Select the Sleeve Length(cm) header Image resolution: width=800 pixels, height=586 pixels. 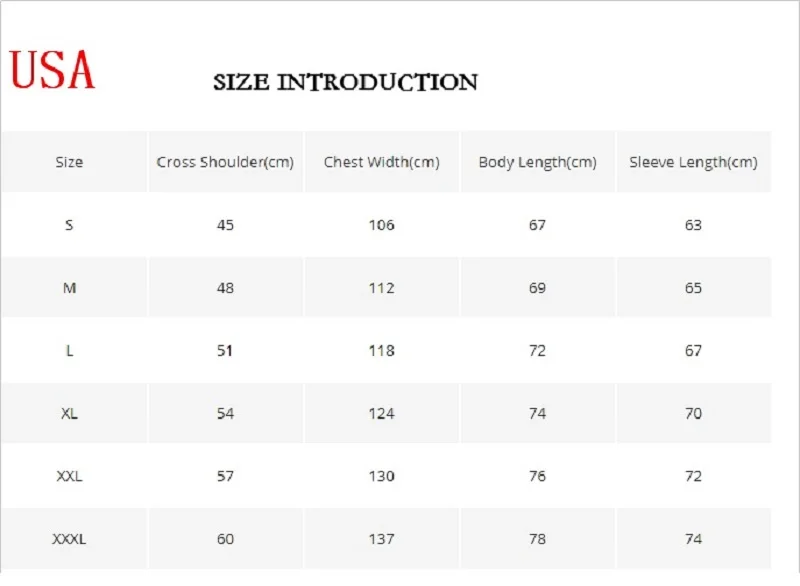pyautogui.click(x=693, y=162)
